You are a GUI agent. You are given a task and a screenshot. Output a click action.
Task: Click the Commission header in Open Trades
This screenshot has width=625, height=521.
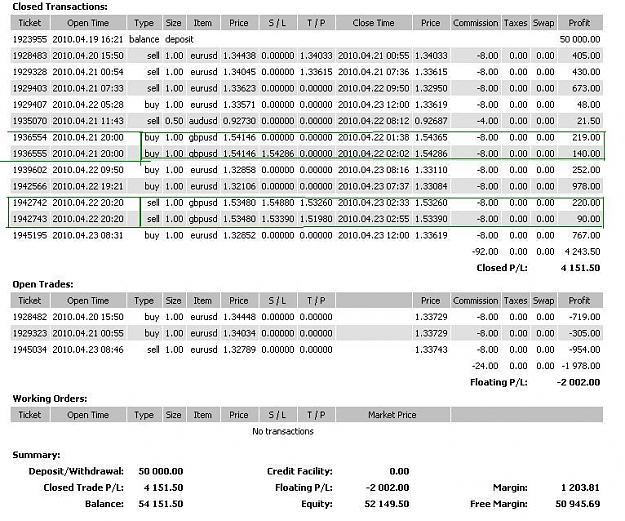[476, 301]
